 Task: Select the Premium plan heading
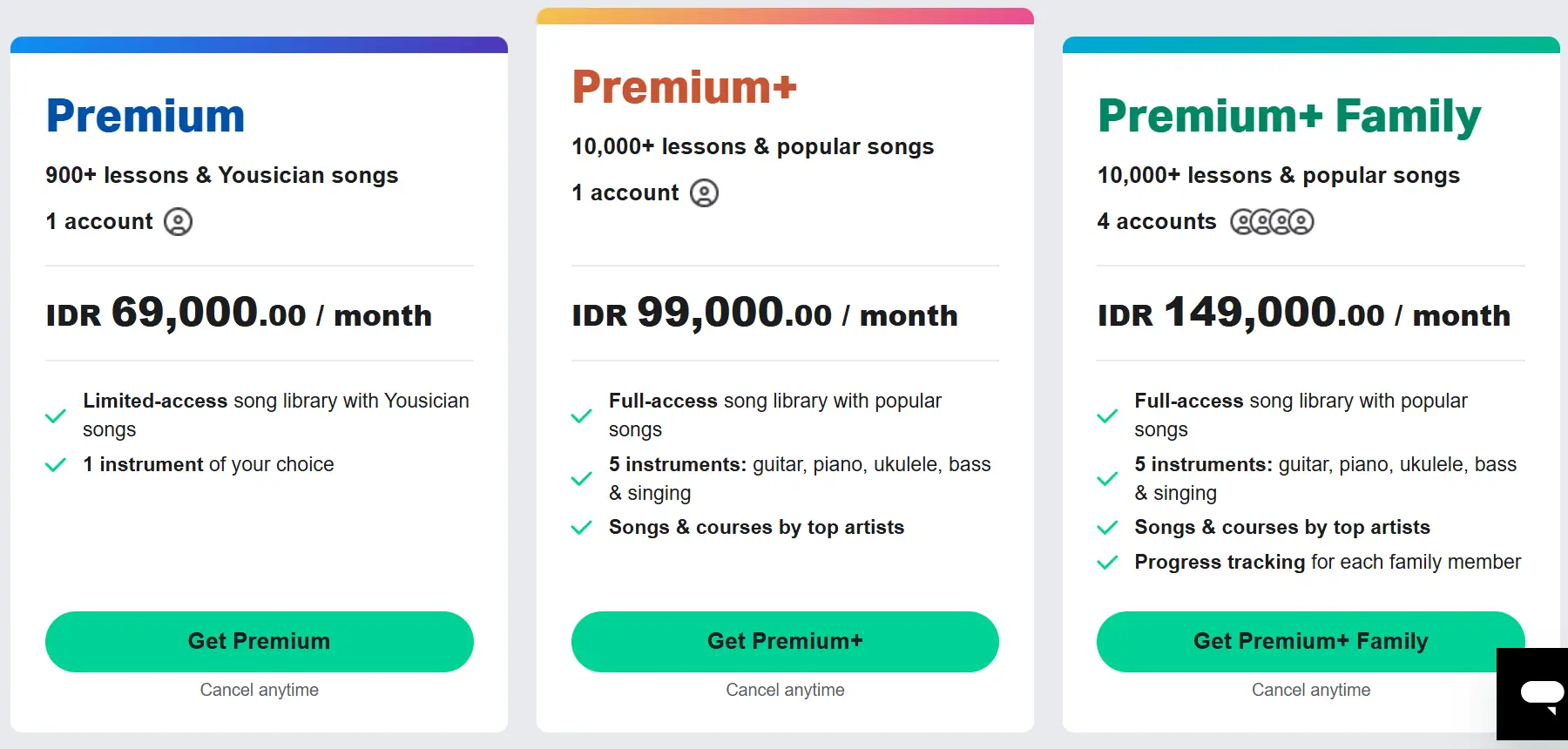(145, 116)
